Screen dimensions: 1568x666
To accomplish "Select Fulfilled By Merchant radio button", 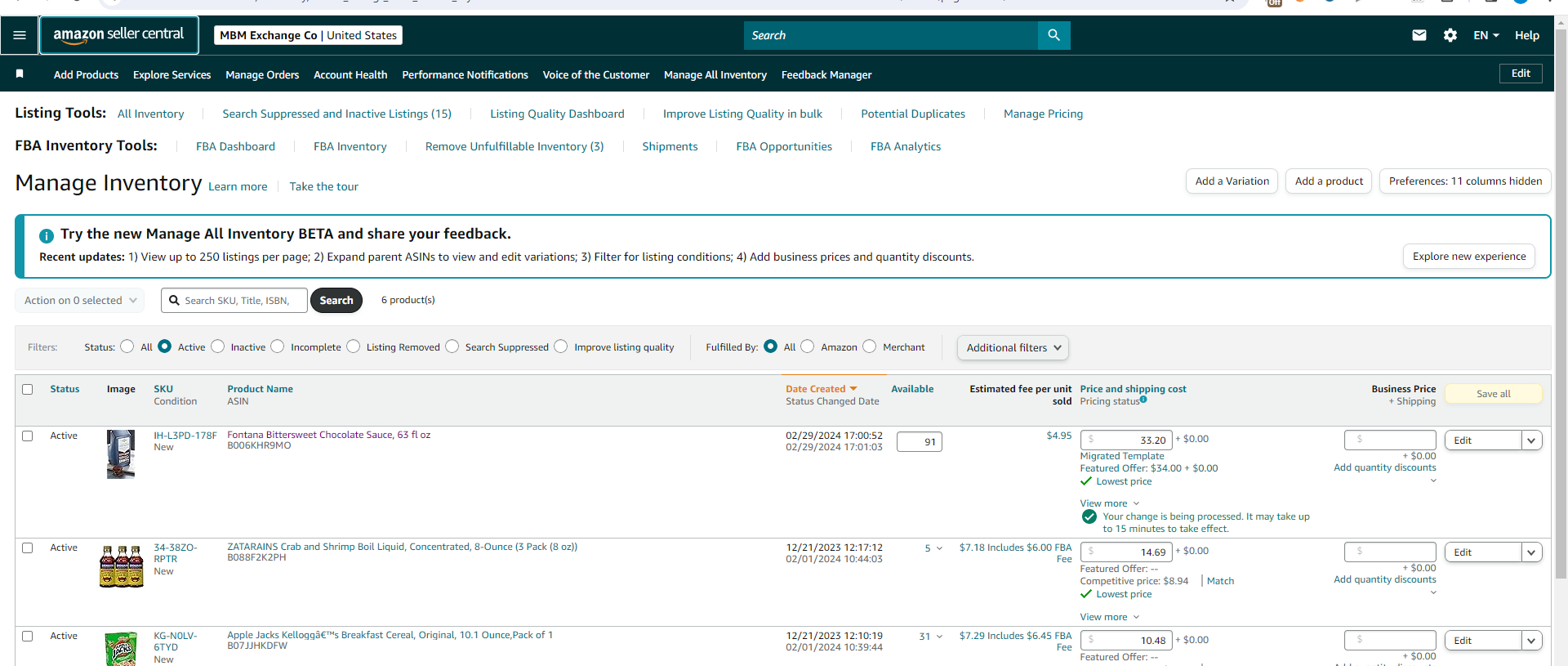I will [869, 346].
